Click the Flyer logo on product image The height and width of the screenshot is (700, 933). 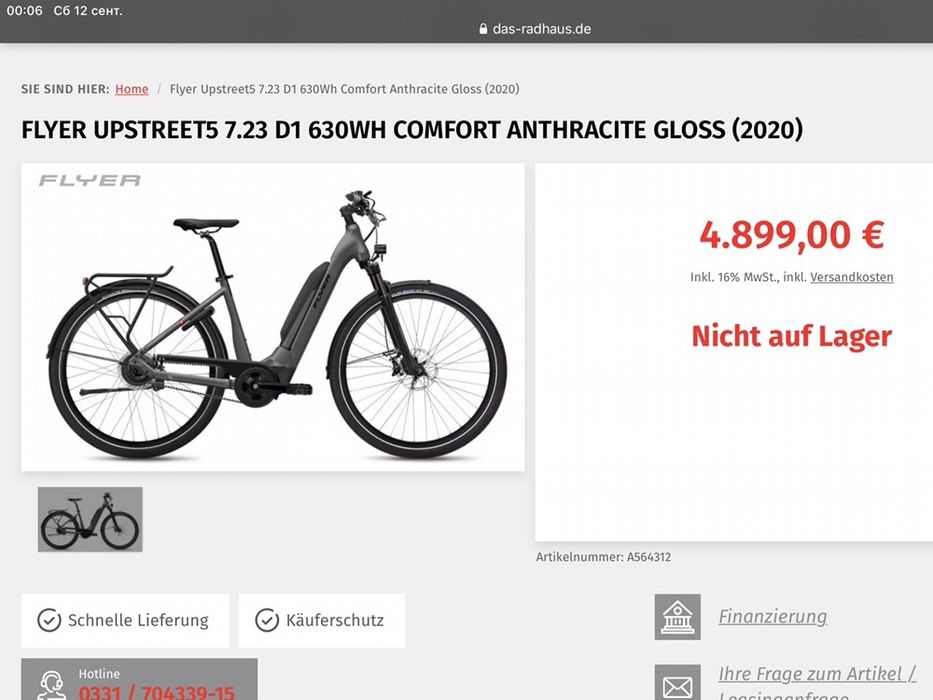pos(90,180)
